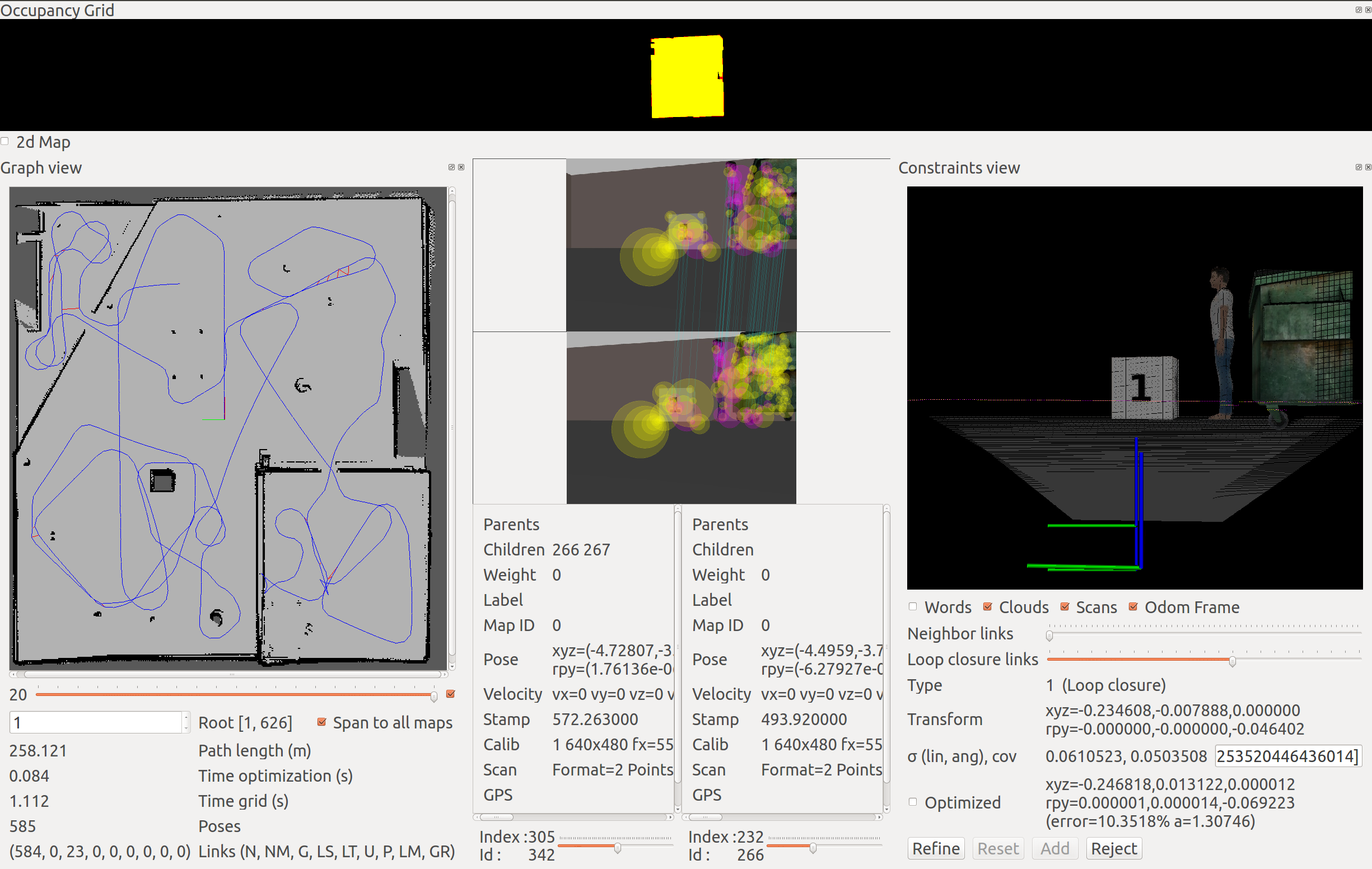Uncheck Span to all maps
1372x869 pixels.
click(x=321, y=722)
